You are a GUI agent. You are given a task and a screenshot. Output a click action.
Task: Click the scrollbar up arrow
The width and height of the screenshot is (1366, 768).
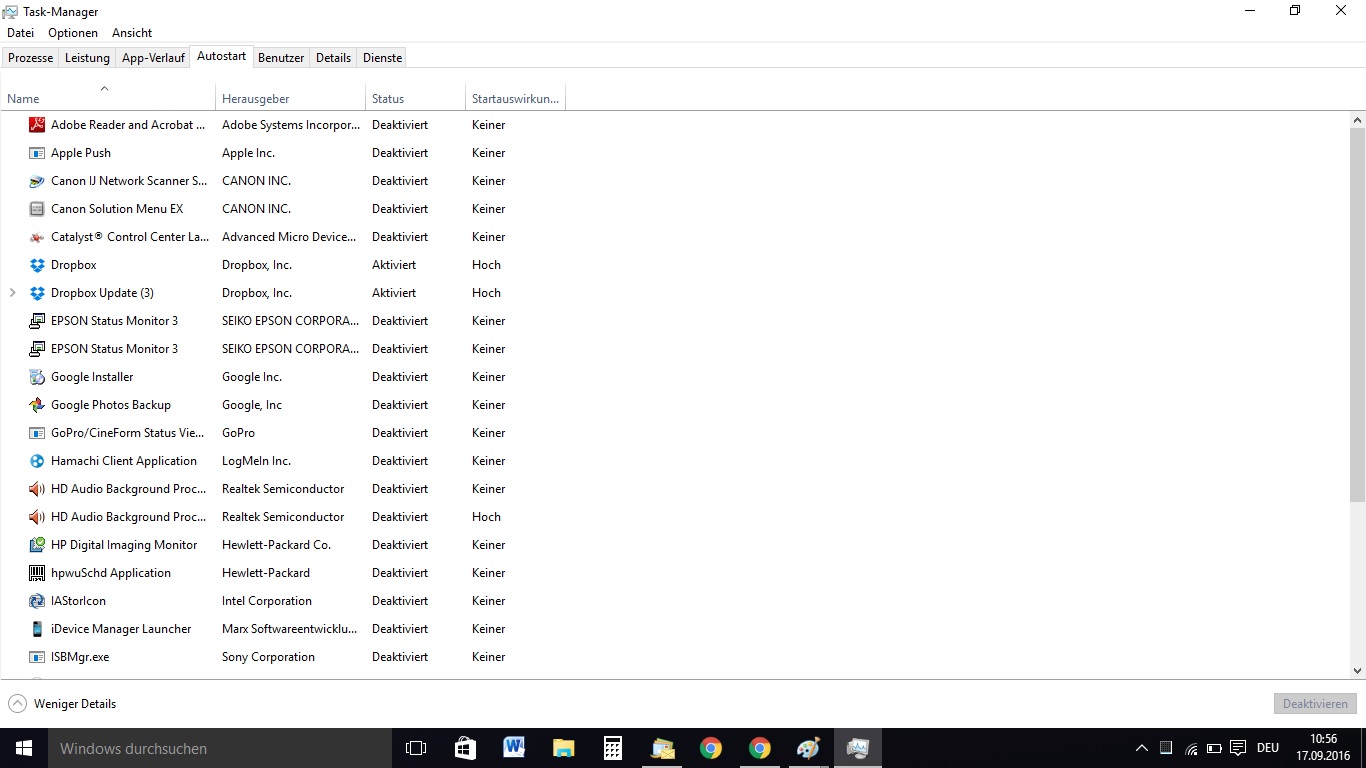click(x=1358, y=120)
